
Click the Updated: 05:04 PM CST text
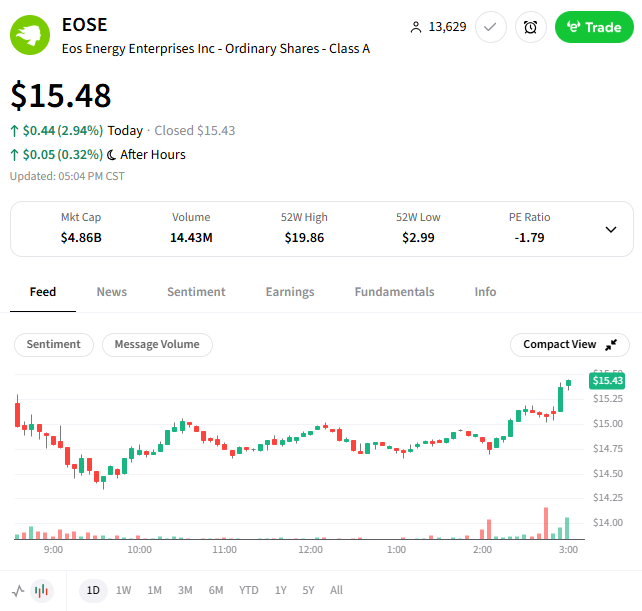(67, 177)
